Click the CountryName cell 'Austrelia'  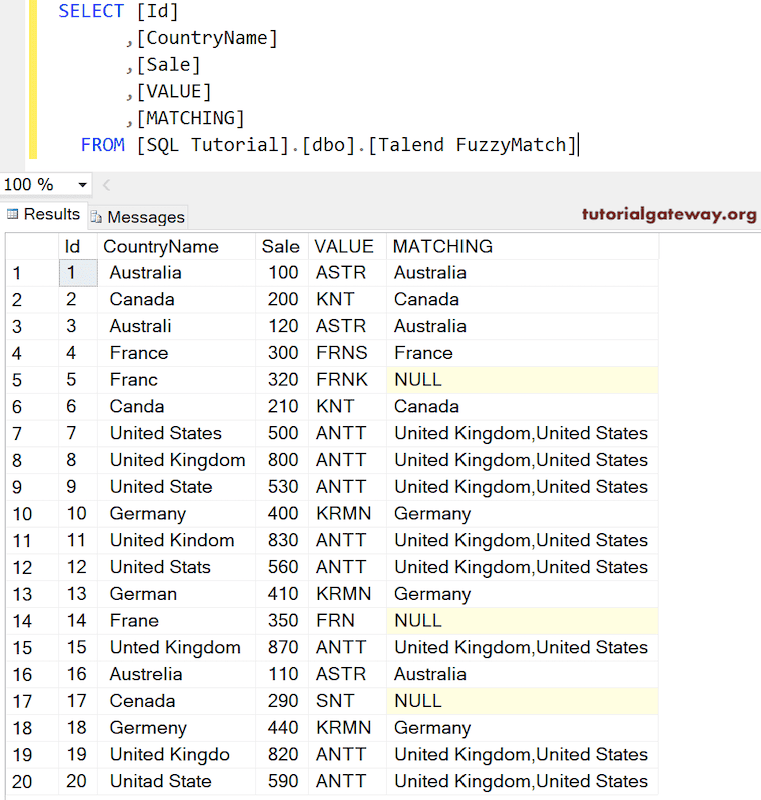176,674
